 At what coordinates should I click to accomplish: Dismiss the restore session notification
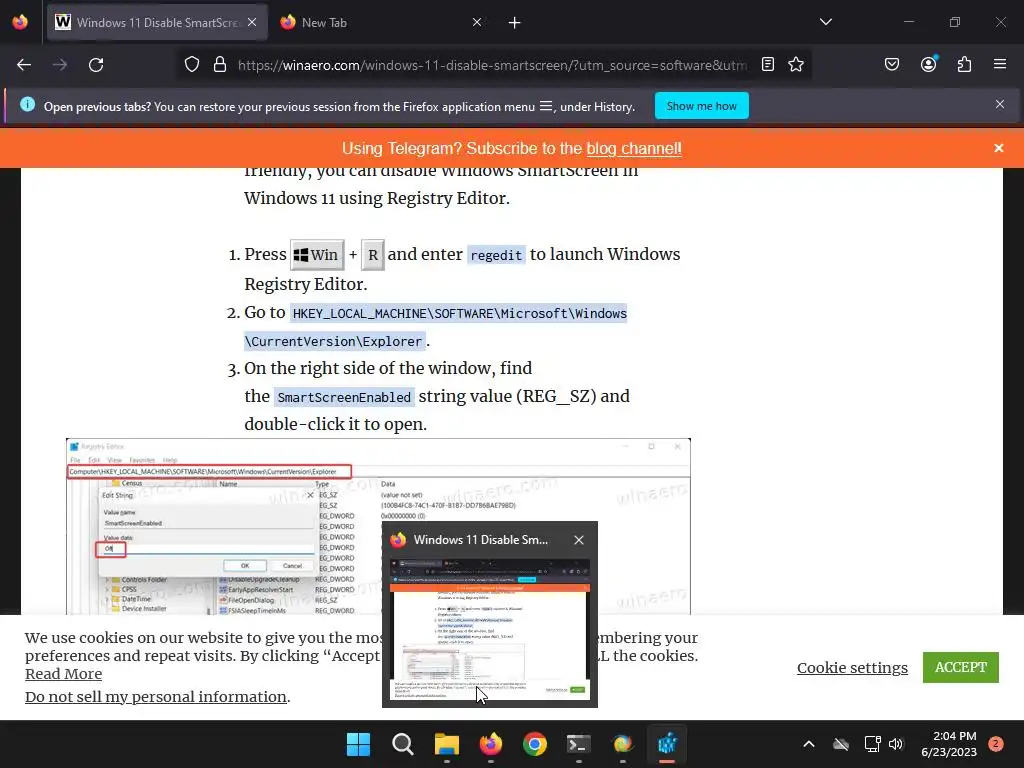tap(1000, 104)
